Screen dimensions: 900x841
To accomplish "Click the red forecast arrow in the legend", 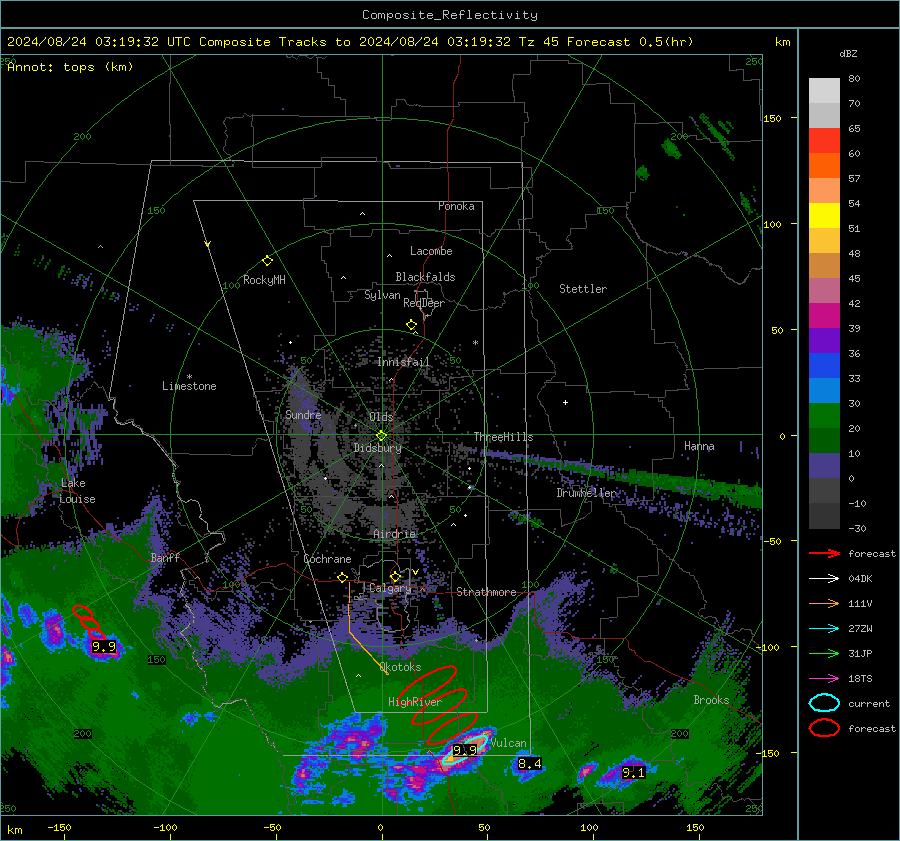I will 824,553.
